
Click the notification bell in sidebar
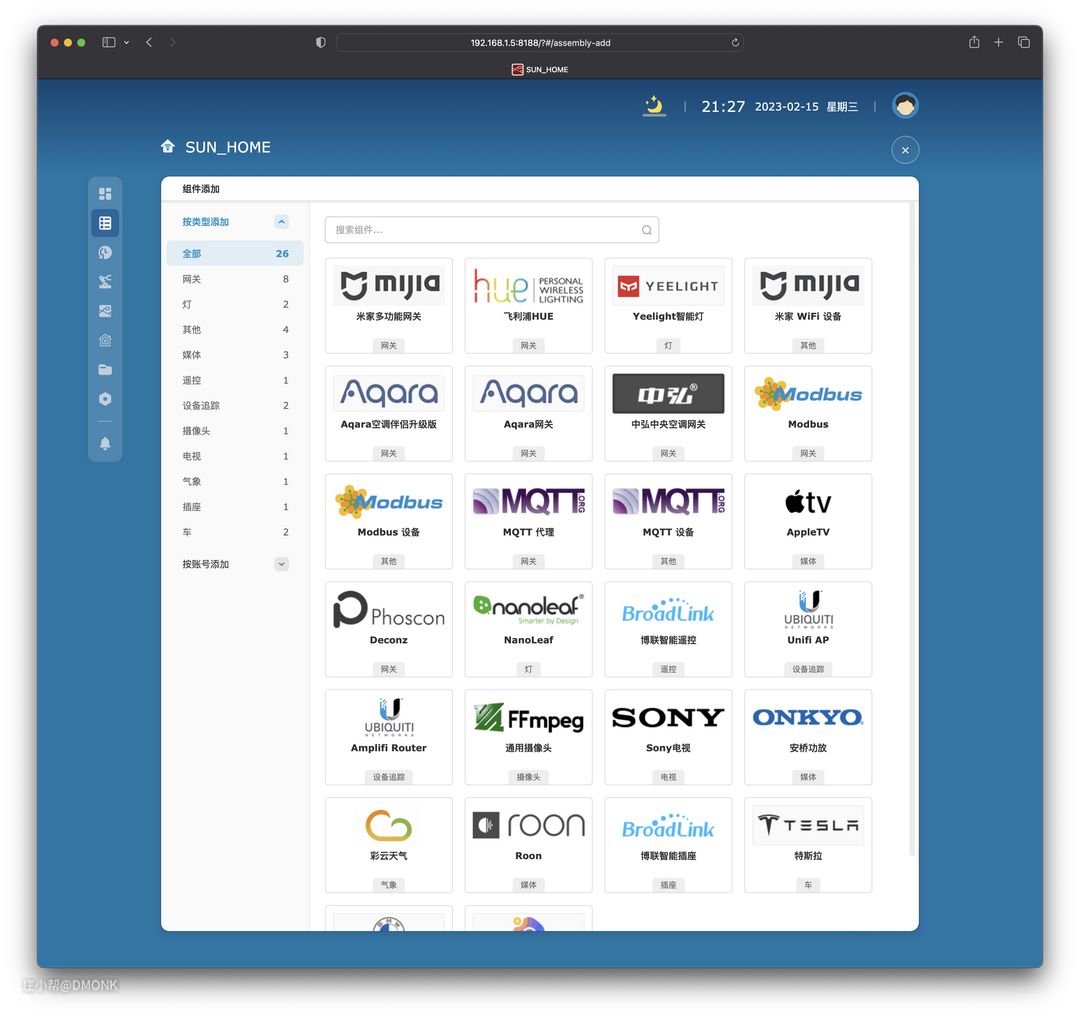[x=105, y=443]
